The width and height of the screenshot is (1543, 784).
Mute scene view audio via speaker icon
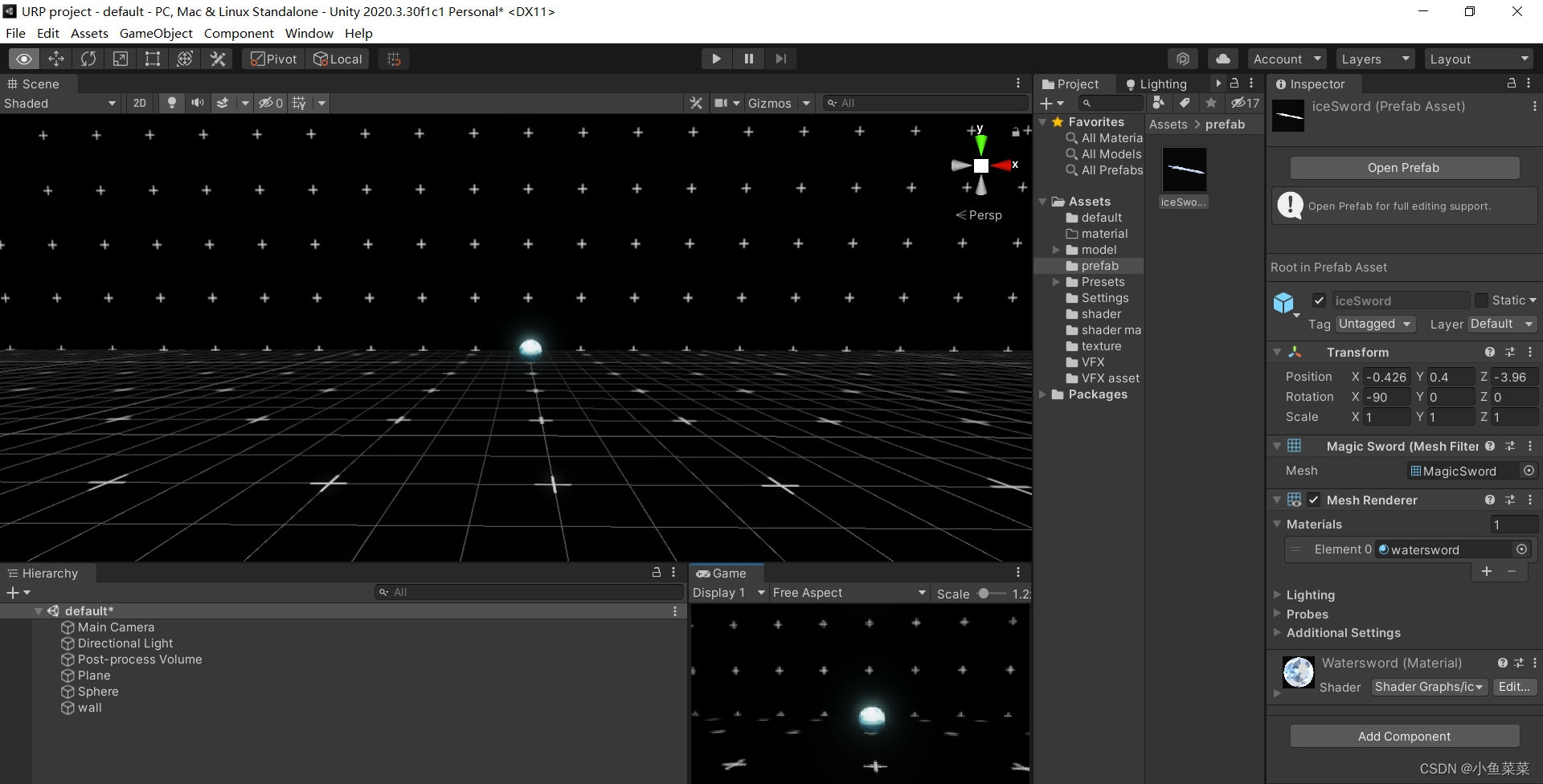pos(198,103)
